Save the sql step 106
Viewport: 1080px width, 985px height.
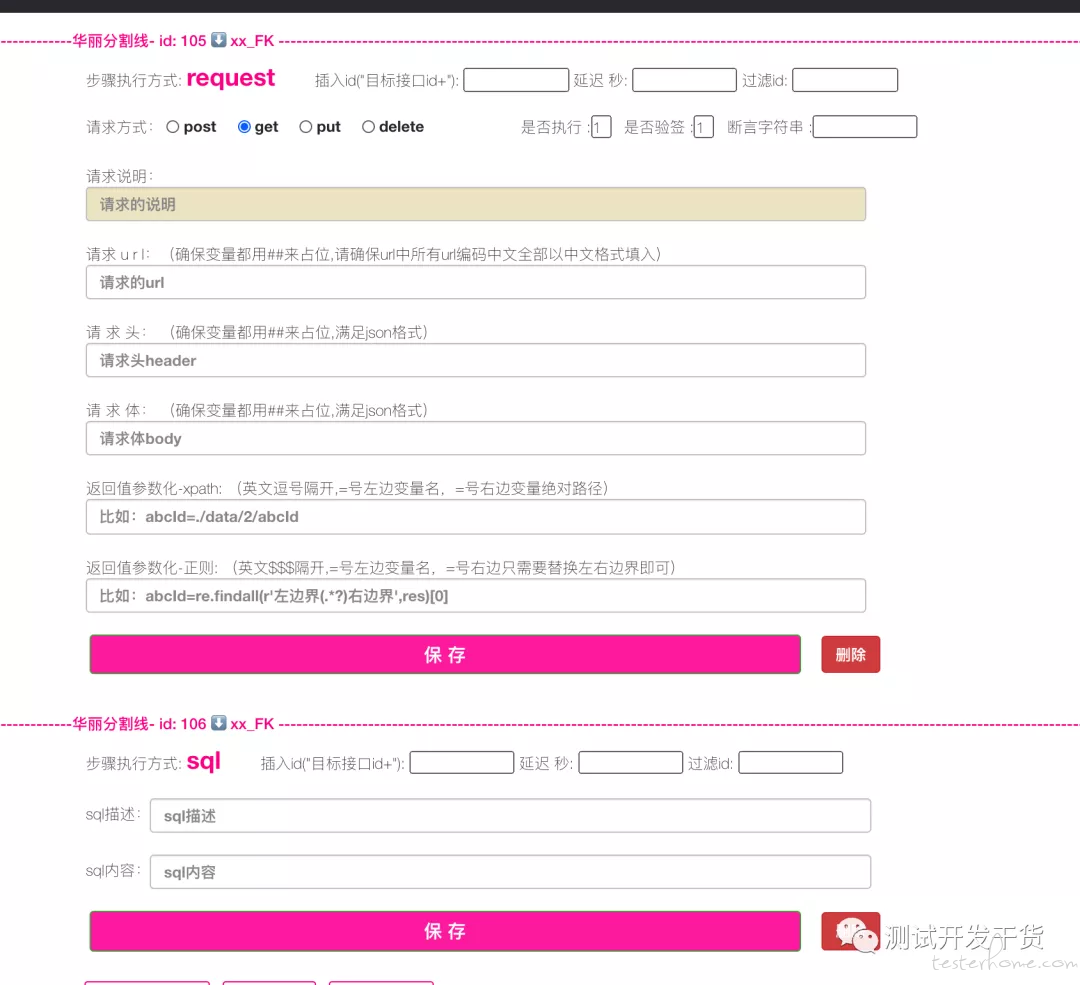tap(445, 931)
